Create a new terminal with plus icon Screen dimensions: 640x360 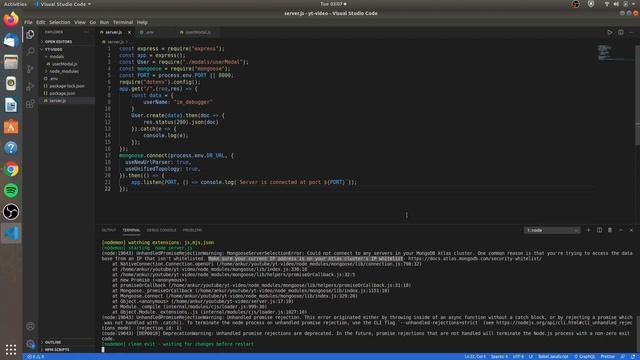click(588, 230)
